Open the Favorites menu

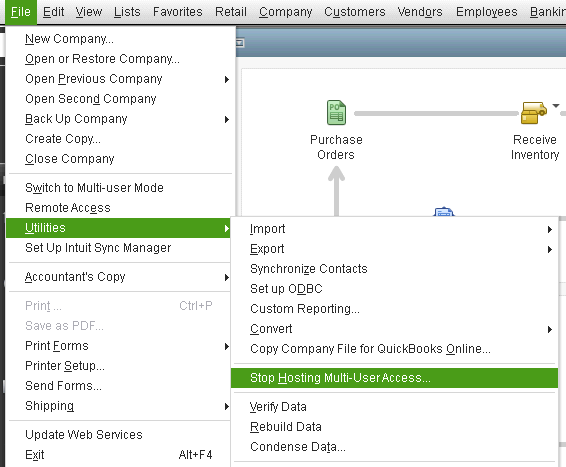(x=178, y=12)
